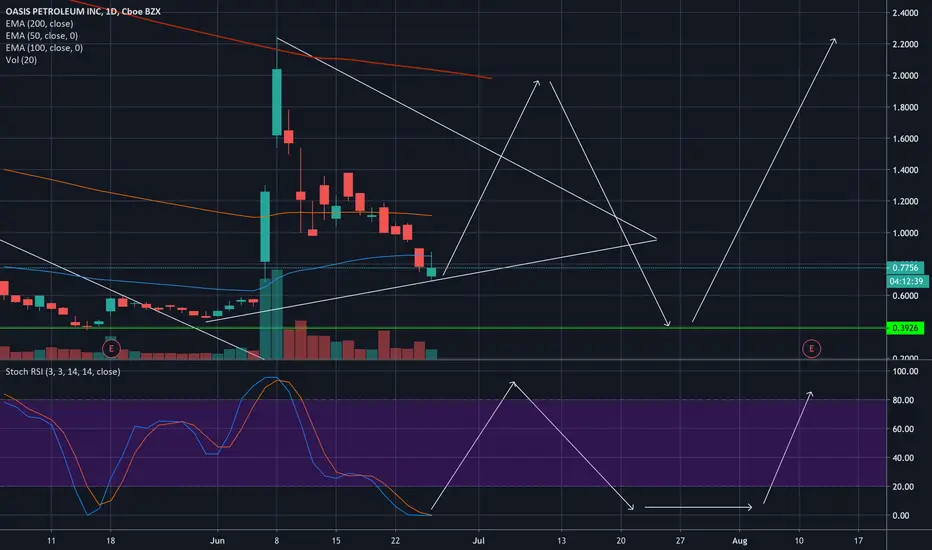Select the EMA (100, close, 0) indicator legend
The height and width of the screenshot is (550, 932).
(x=44, y=48)
